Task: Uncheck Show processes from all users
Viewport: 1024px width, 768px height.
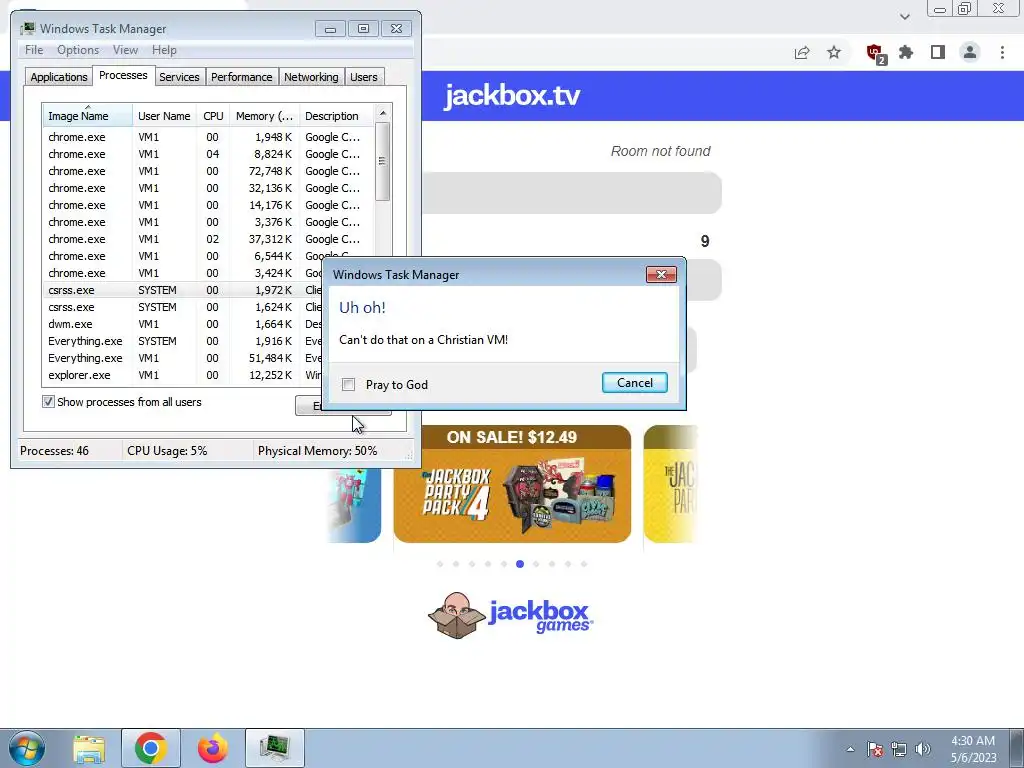Action: tap(48, 402)
